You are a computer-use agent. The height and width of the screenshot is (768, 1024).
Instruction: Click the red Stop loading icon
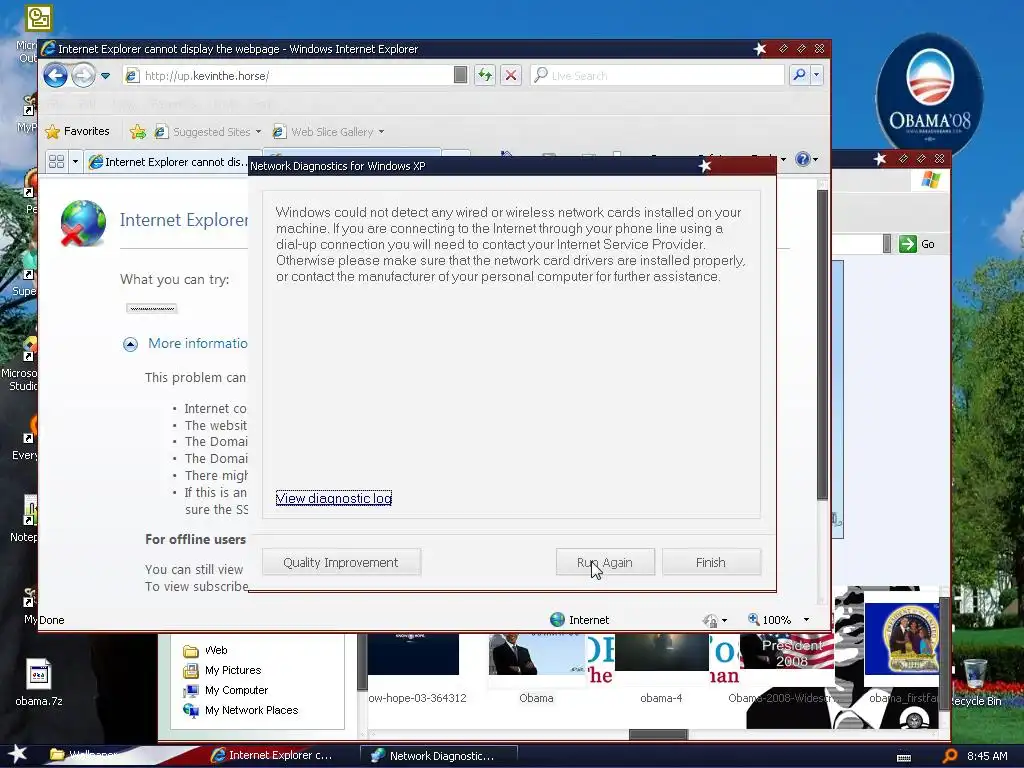click(x=511, y=76)
